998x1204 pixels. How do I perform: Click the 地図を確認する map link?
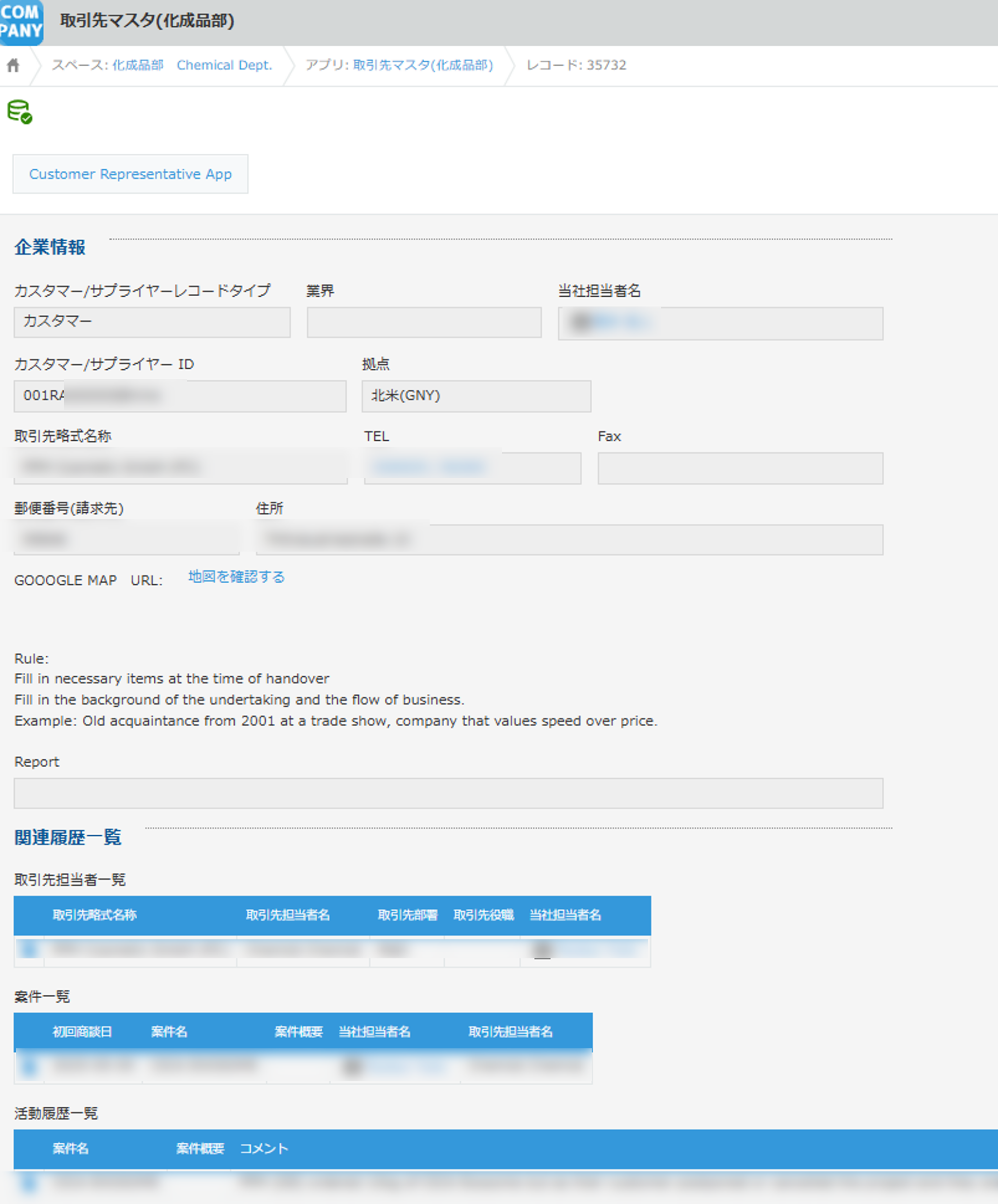click(x=236, y=577)
